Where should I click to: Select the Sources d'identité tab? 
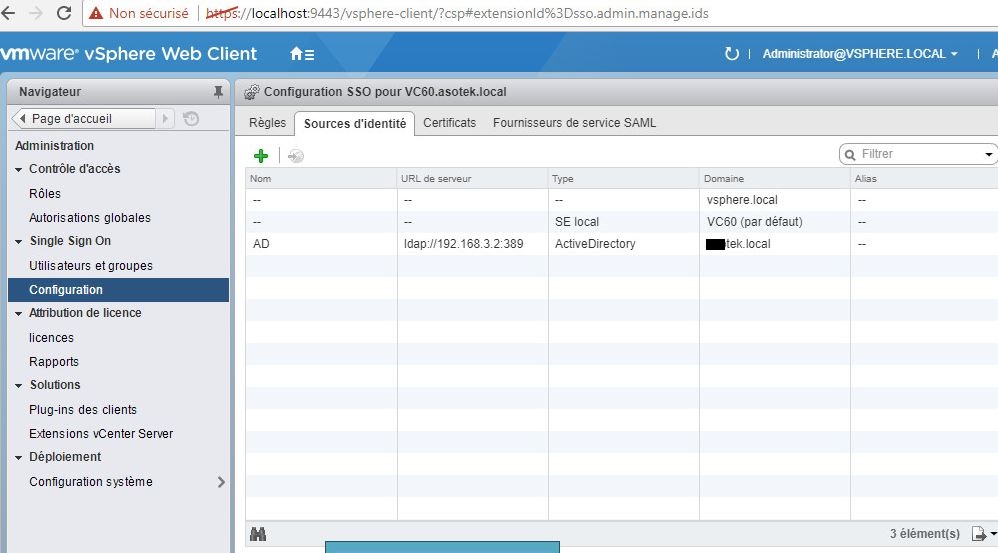pyautogui.click(x=355, y=123)
